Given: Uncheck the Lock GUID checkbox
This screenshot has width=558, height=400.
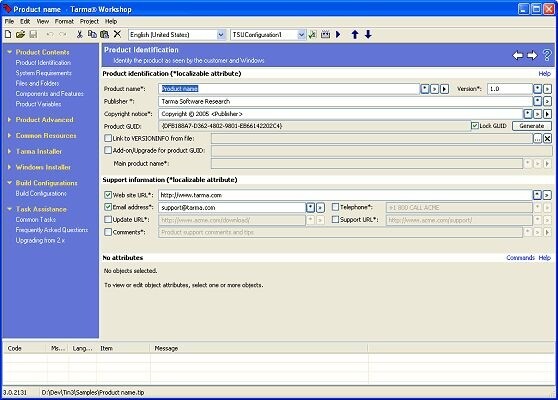Looking at the screenshot, I should click(x=474, y=126).
